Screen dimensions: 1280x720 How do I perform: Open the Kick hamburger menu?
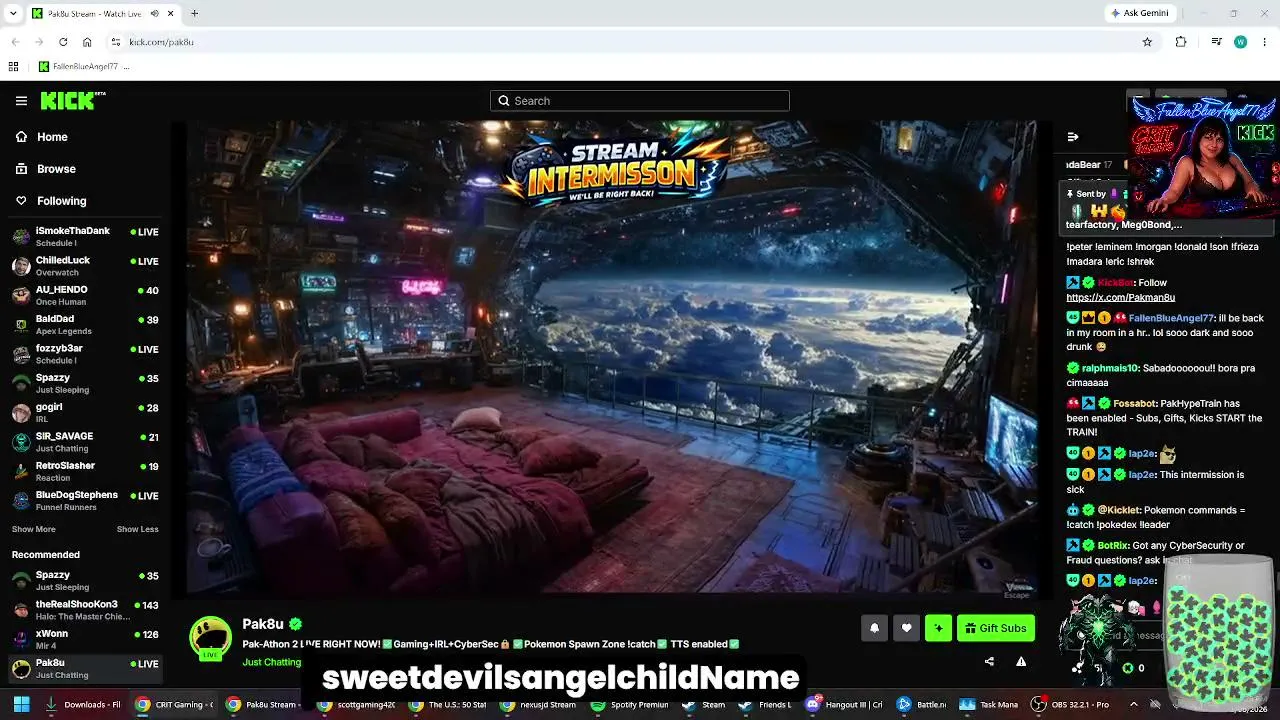[x=21, y=100]
